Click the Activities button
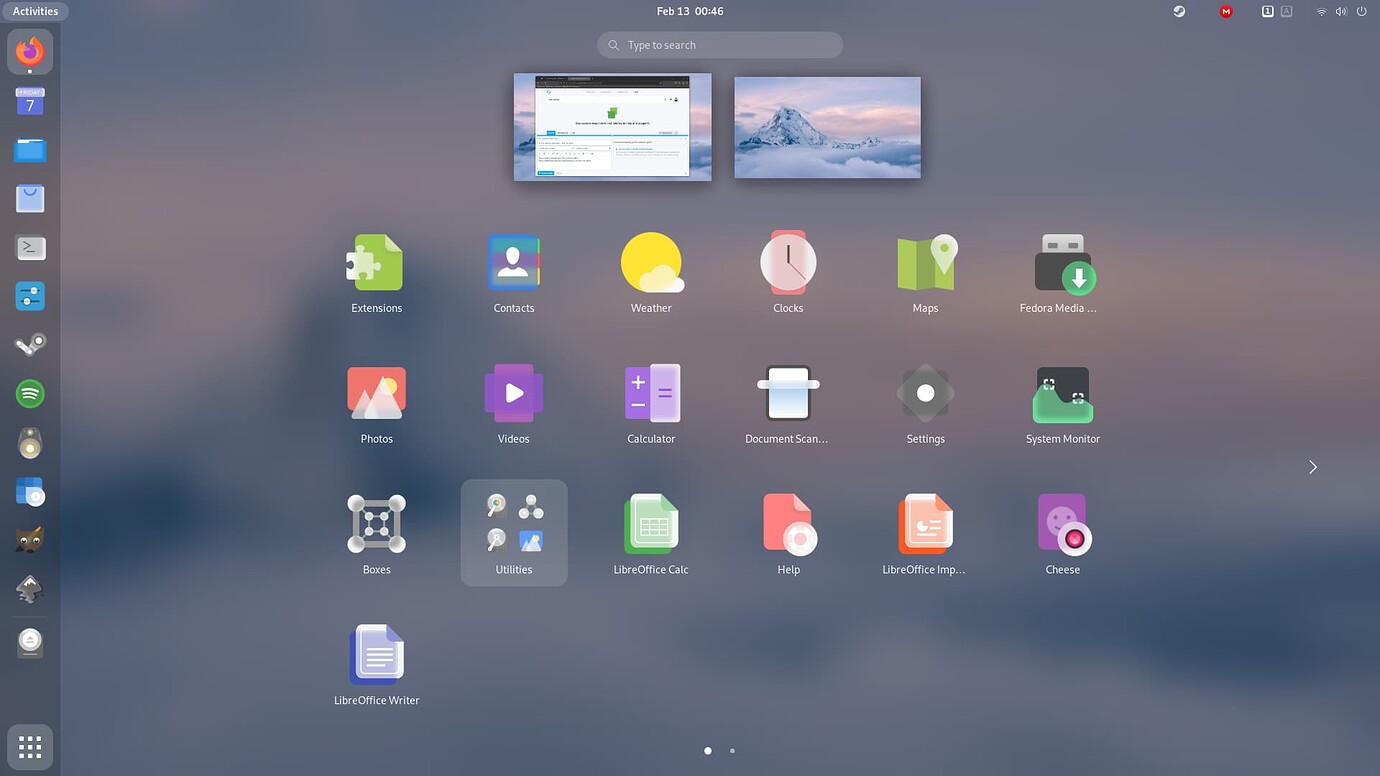Image resolution: width=1380 pixels, height=776 pixels. pyautogui.click(x=35, y=11)
